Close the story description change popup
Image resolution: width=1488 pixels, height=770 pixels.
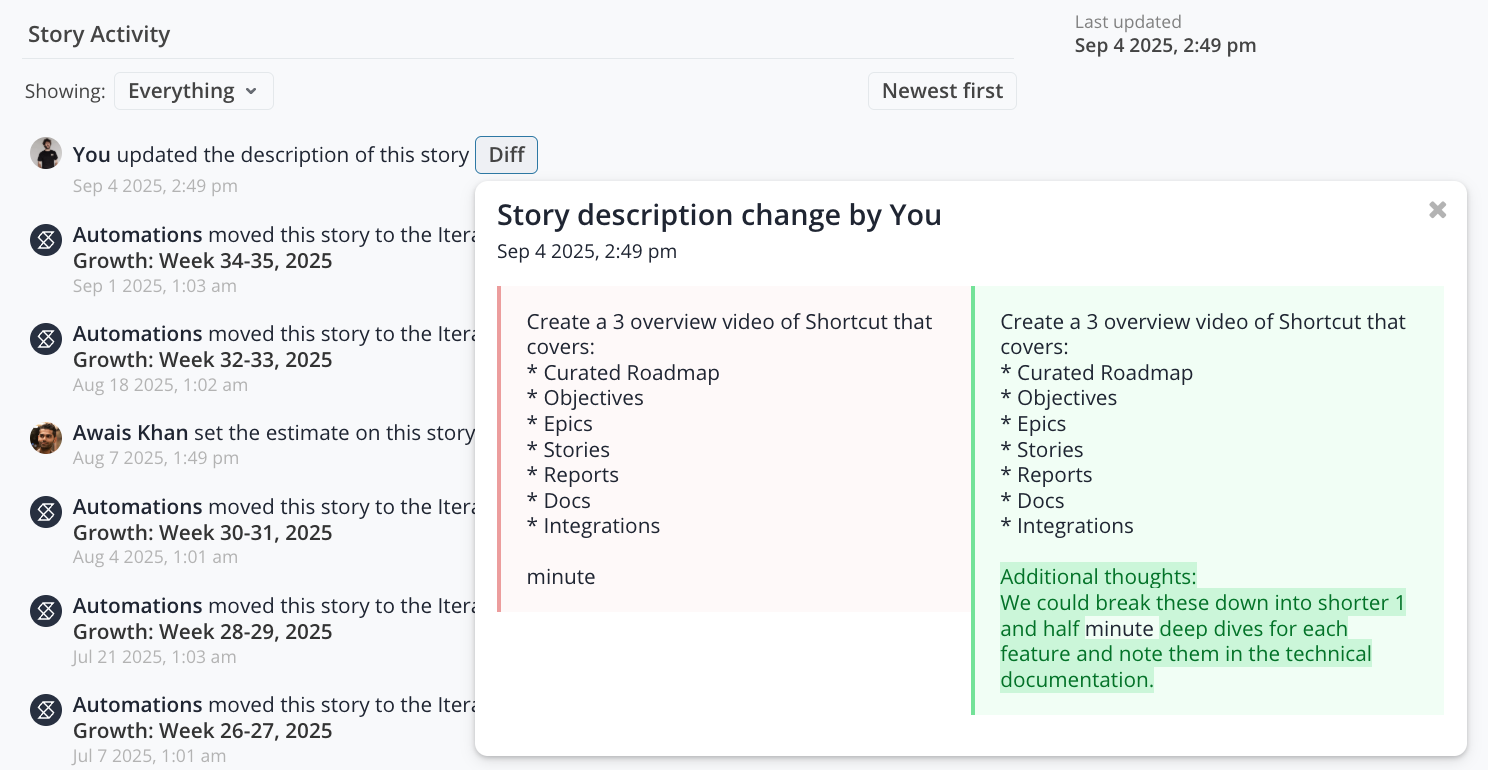pyautogui.click(x=1437, y=210)
